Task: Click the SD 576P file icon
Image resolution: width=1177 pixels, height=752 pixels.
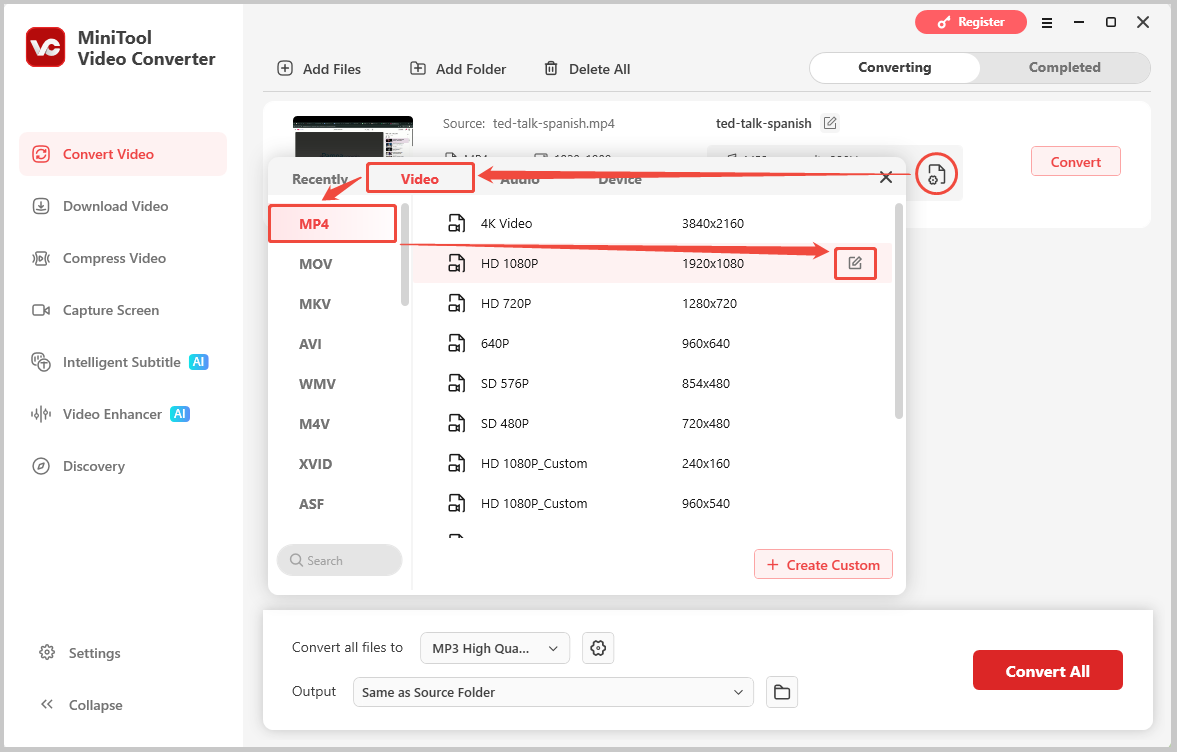Action: pos(456,384)
